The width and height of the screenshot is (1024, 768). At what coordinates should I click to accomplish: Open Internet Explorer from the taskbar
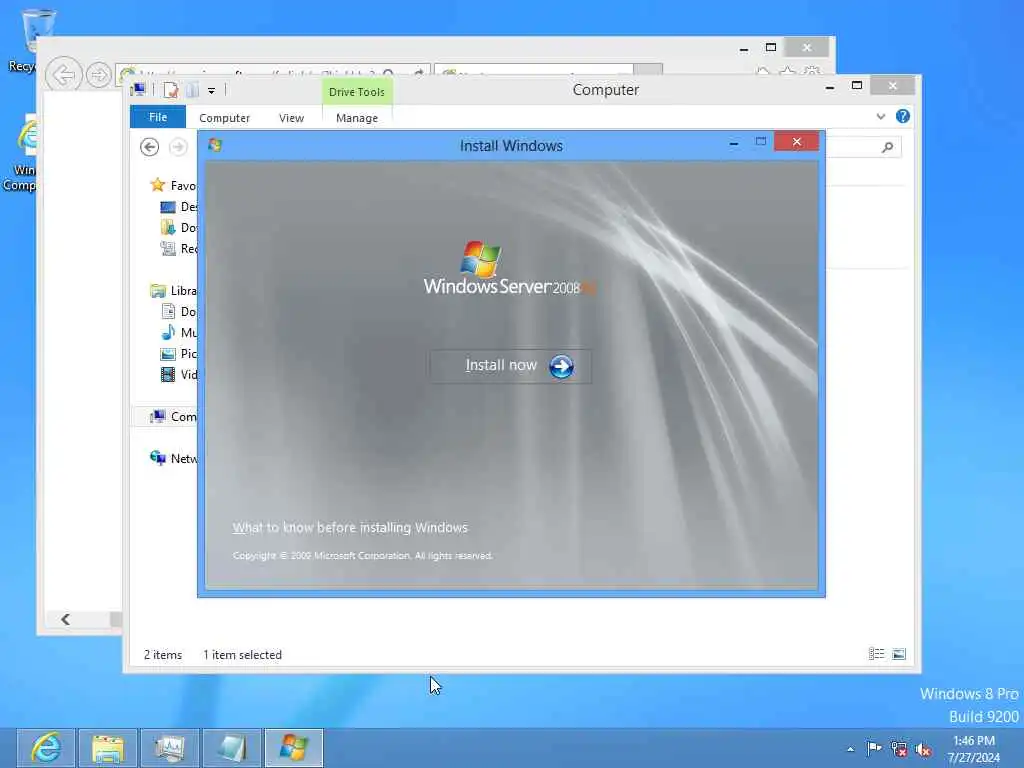click(45, 748)
